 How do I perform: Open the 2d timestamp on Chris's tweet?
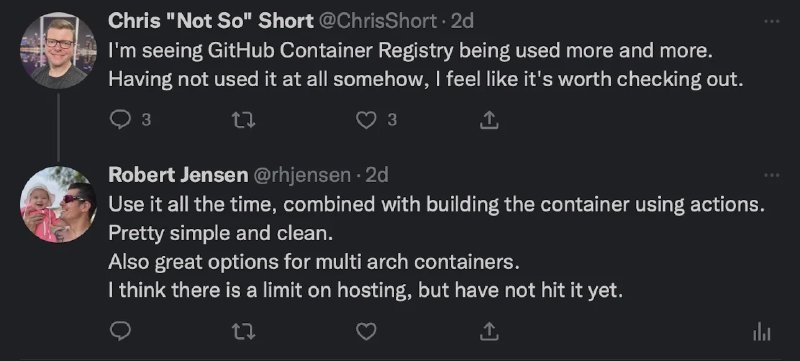(x=463, y=21)
